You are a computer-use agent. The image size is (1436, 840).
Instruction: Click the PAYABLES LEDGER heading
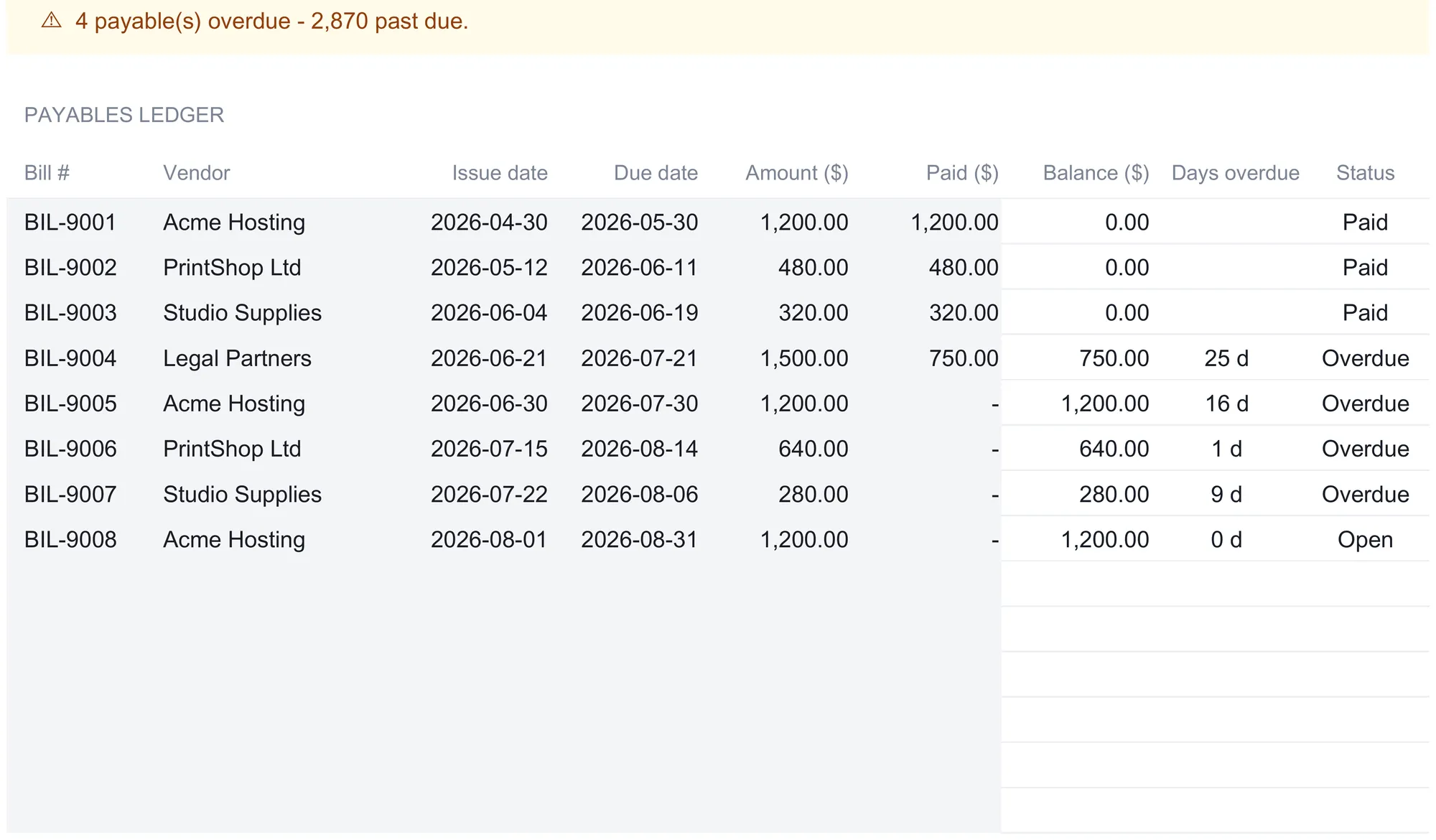pos(124,115)
